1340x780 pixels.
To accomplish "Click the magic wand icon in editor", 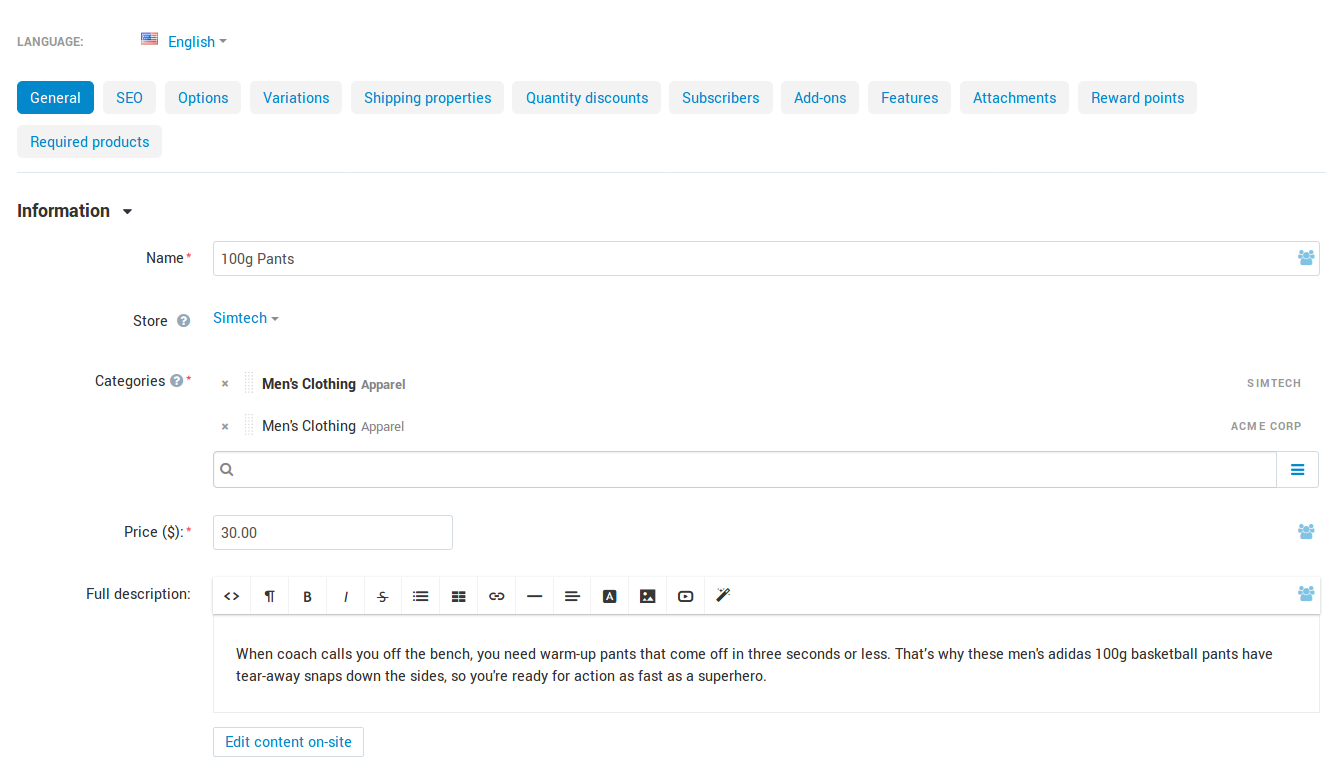I will [724, 596].
